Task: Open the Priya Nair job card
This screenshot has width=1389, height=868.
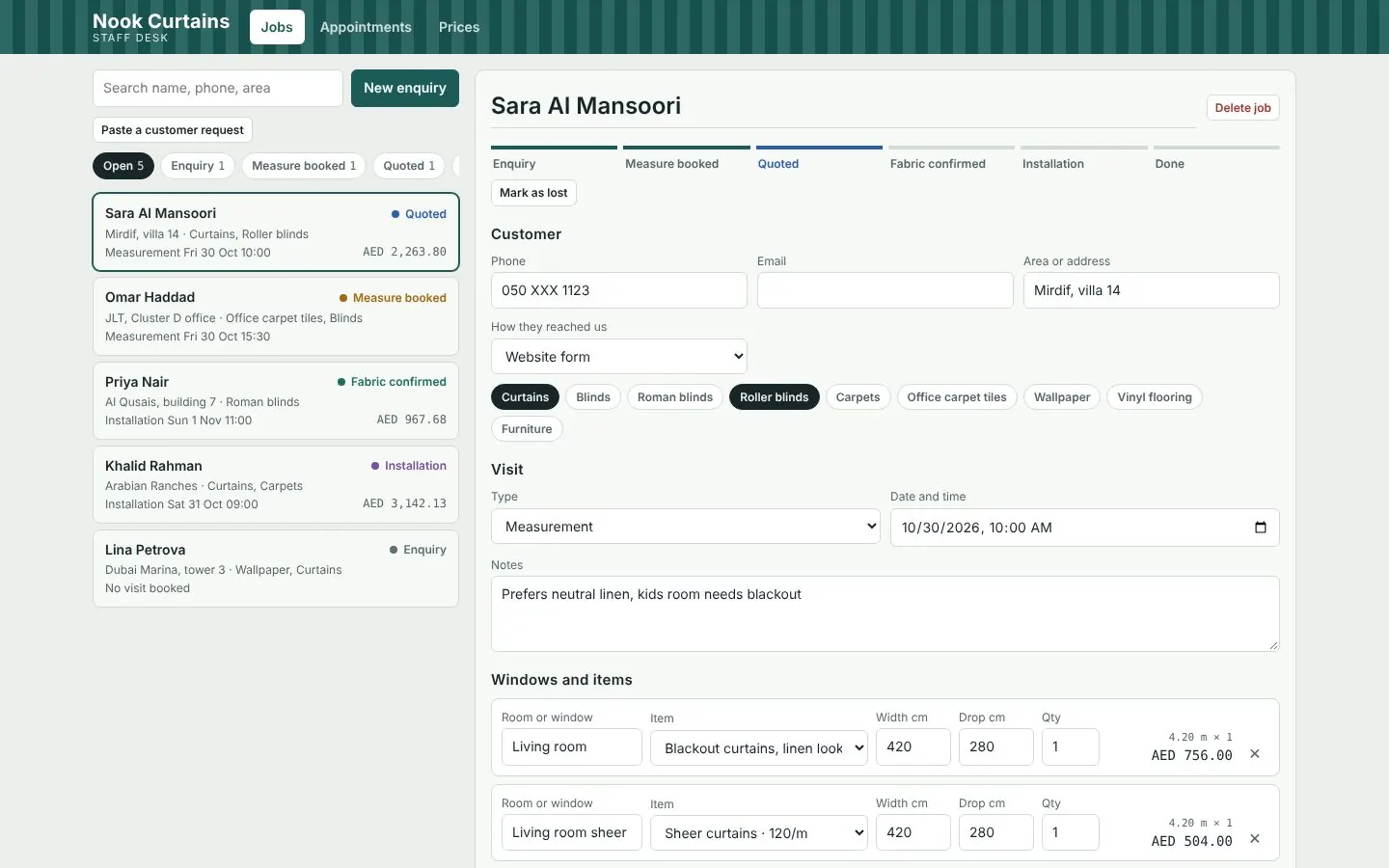Action: click(276, 400)
